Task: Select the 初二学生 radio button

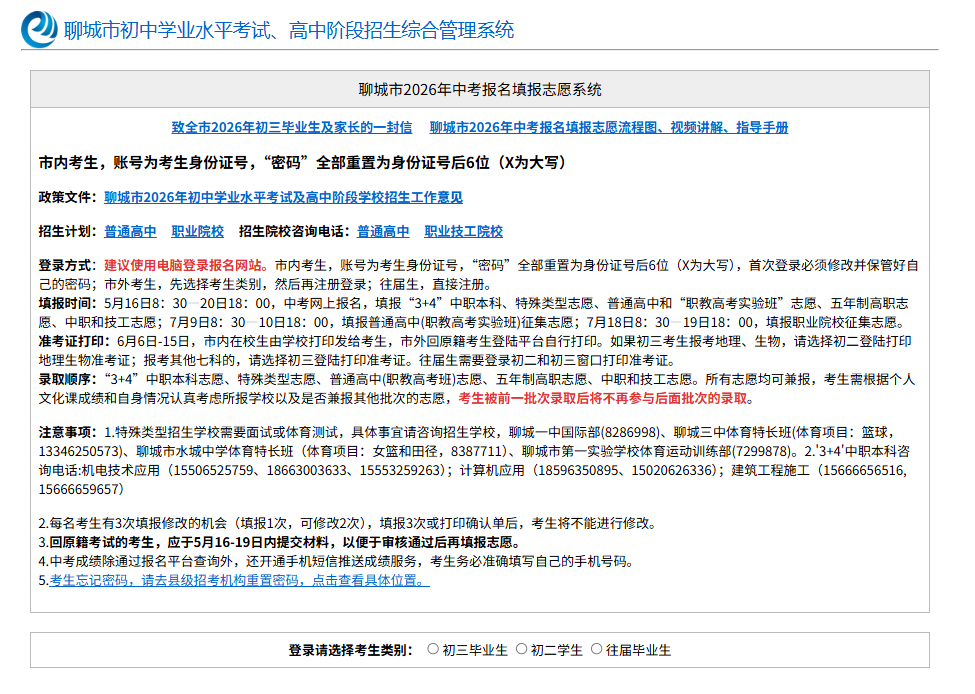Action: coord(522,649)
